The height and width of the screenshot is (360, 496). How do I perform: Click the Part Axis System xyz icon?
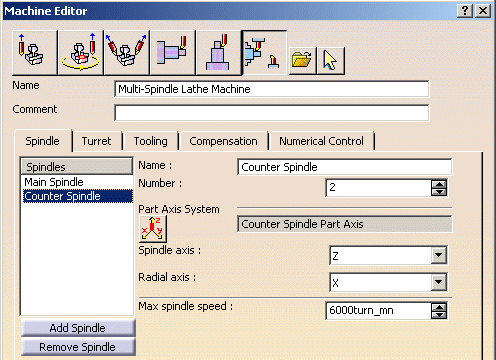(153, 229)
